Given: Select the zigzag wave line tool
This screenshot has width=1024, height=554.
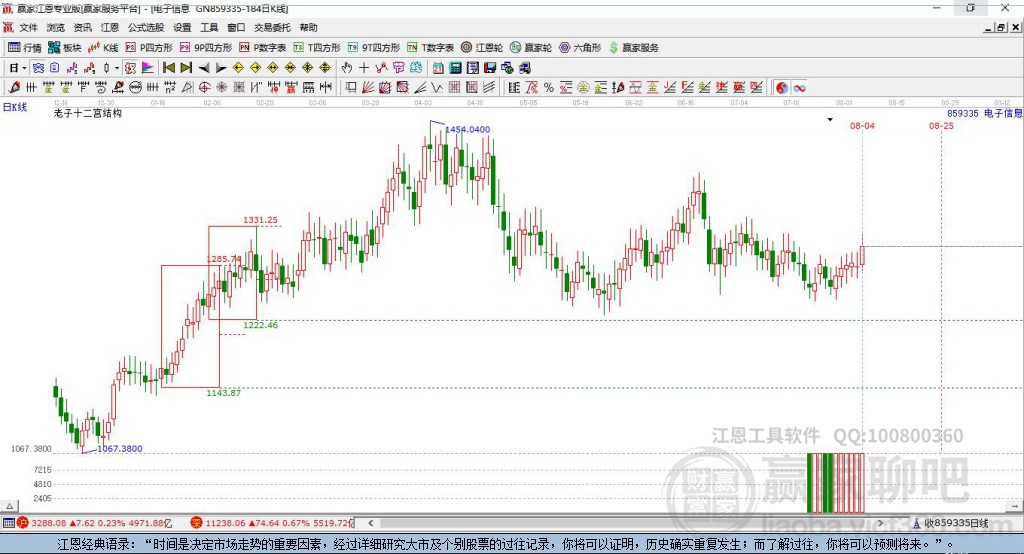Looking at the screenshot, I should click(x=437, y=88).
